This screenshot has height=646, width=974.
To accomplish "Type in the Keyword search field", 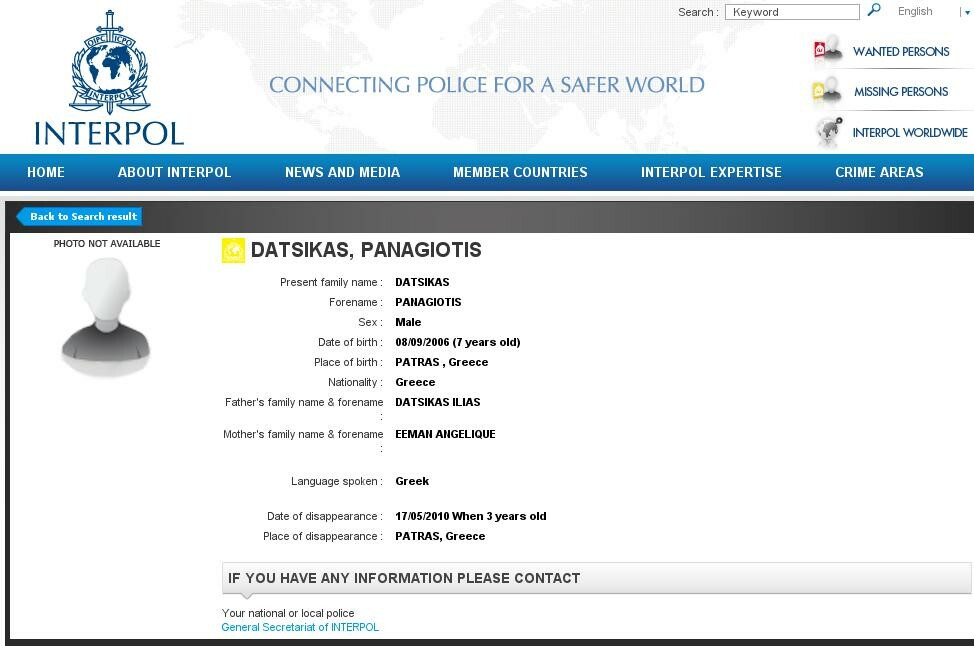I will coord(792,12).
